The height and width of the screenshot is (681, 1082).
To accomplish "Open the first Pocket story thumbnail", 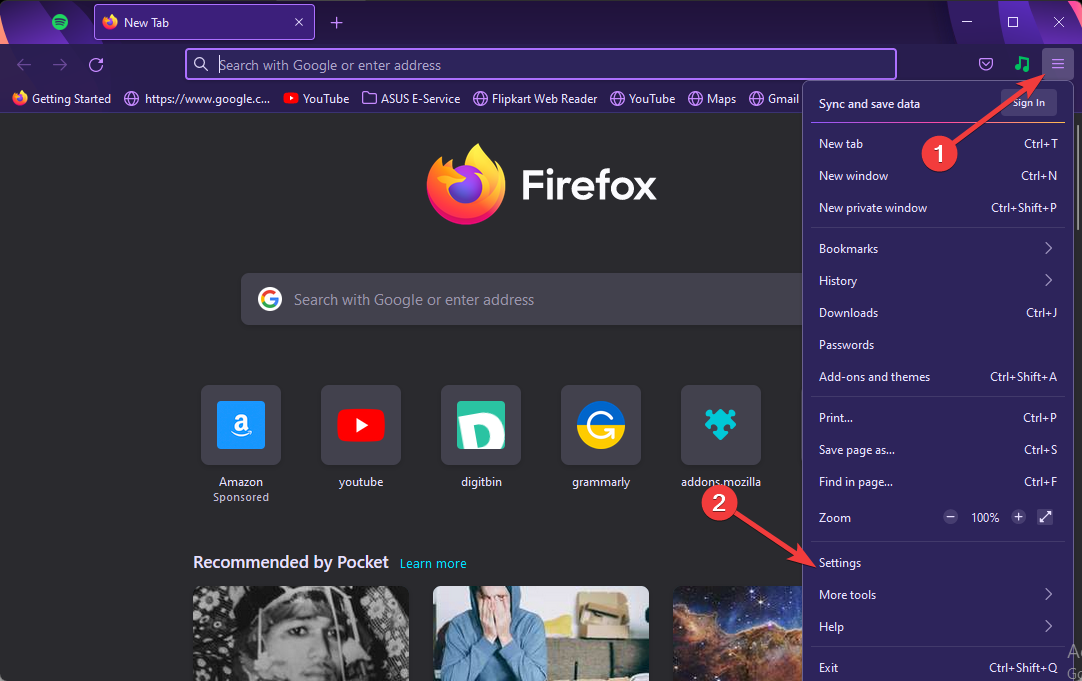I will (301, 633).
